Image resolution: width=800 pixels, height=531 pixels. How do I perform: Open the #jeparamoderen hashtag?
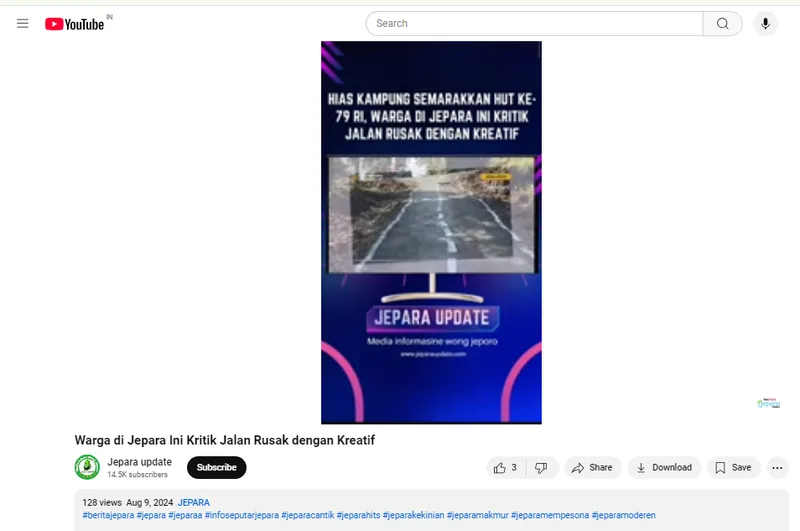[623, 515]
